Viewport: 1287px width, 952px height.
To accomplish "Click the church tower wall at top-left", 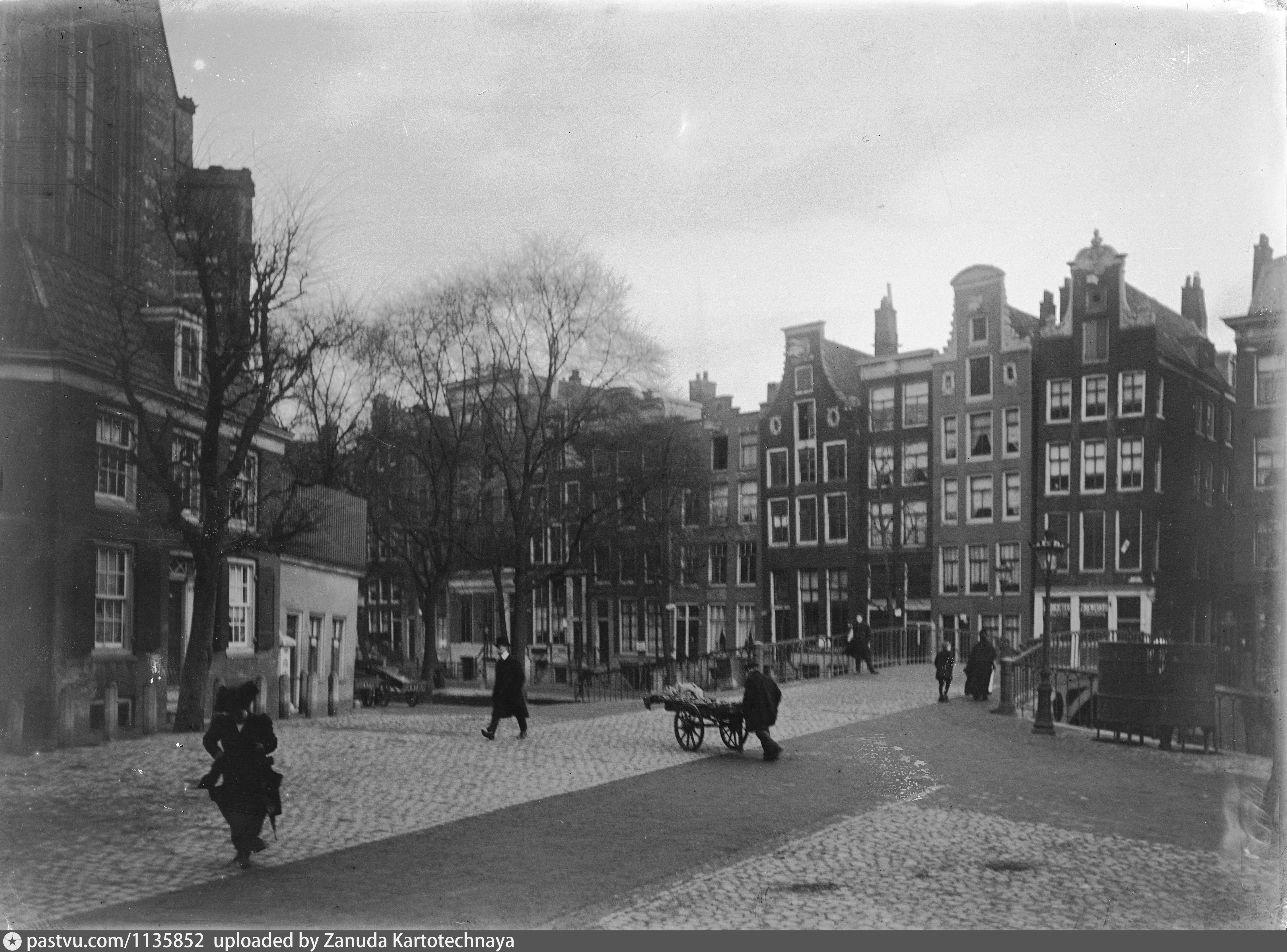I will point(87,115).
